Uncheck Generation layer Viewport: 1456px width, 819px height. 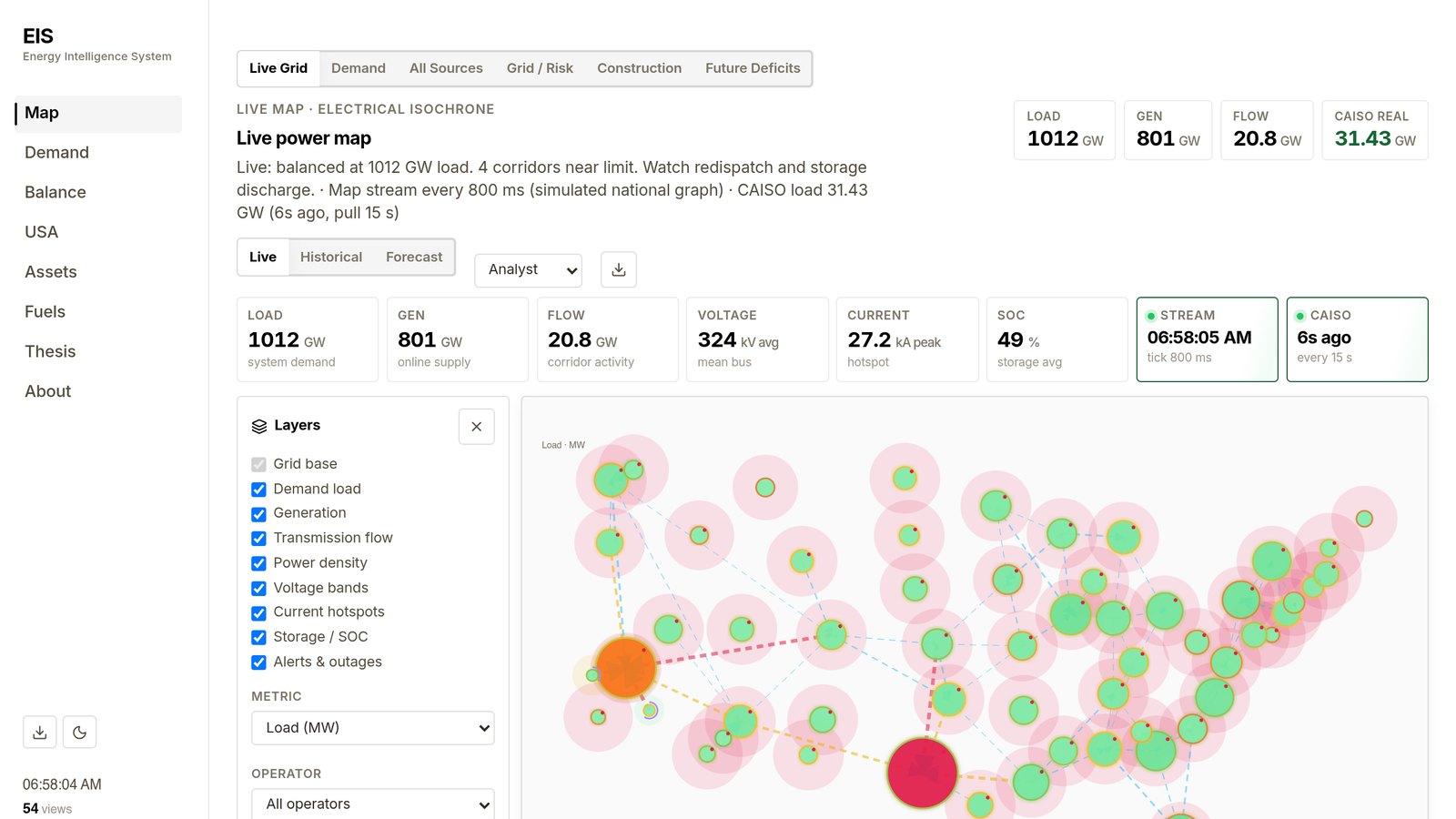[x=258, y=514]
